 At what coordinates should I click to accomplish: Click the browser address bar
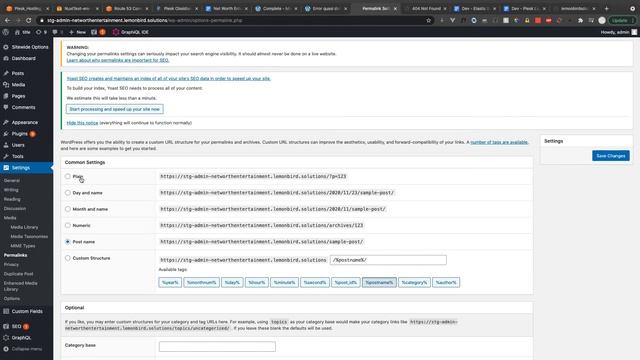[233, 20]
